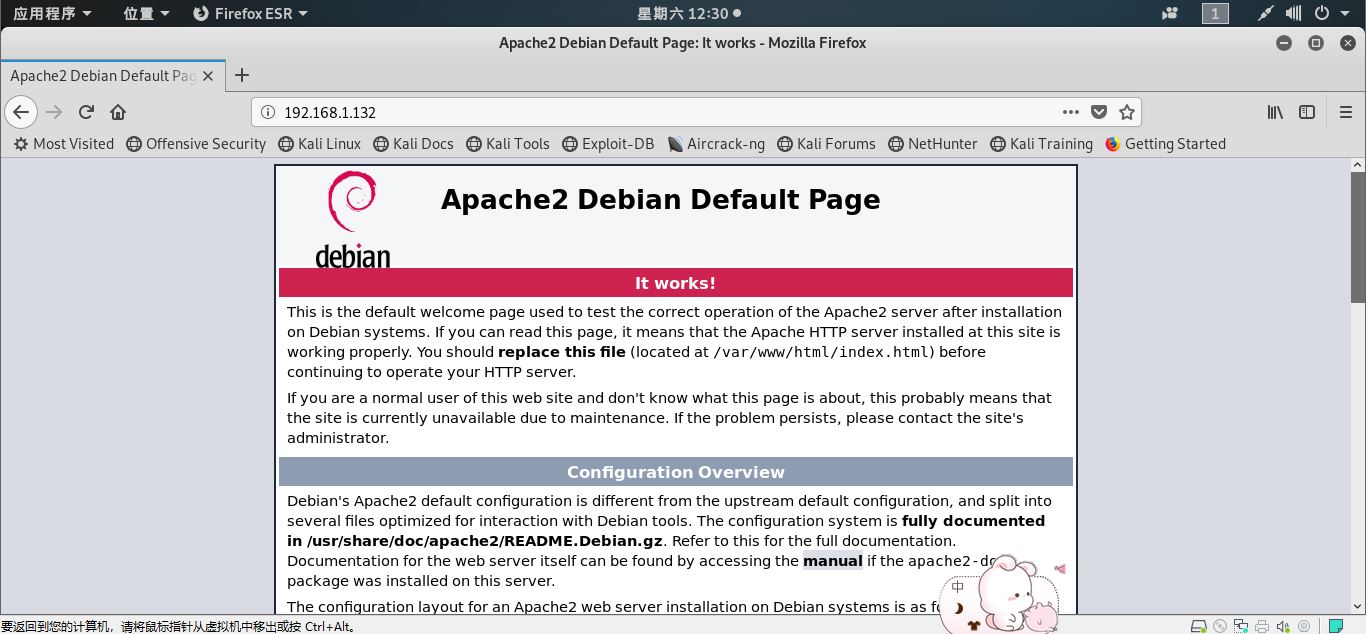This screenshot has width=1366, height=634.
Task: Open the Kali Linux bookmark
Action: coord(319,144)
